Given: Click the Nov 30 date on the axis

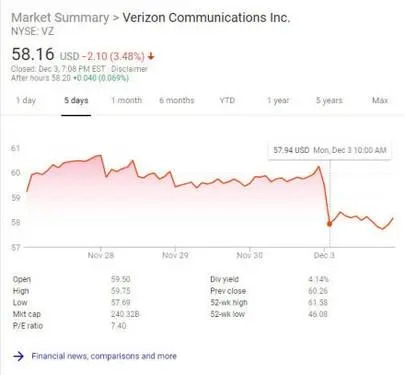Looking at the screenshot, I should pos(249,255).
